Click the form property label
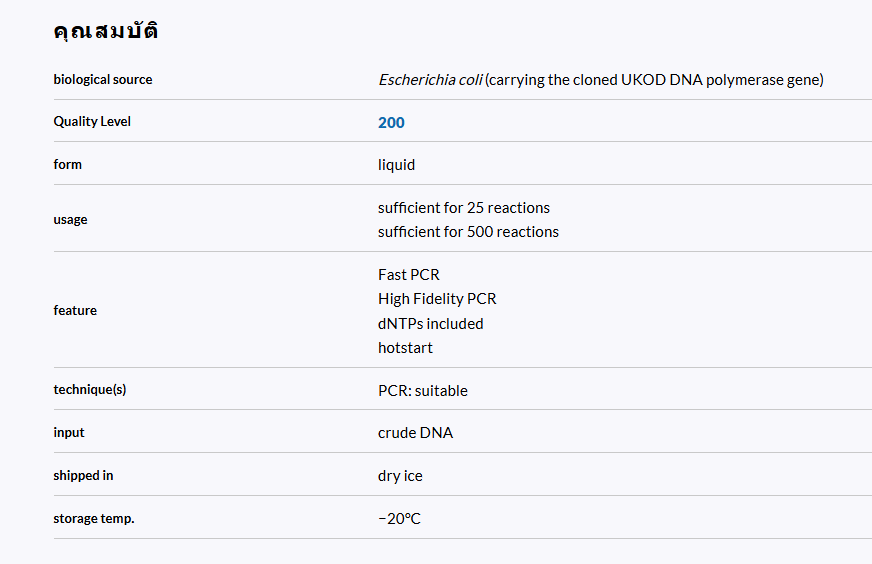 [67, 164]
